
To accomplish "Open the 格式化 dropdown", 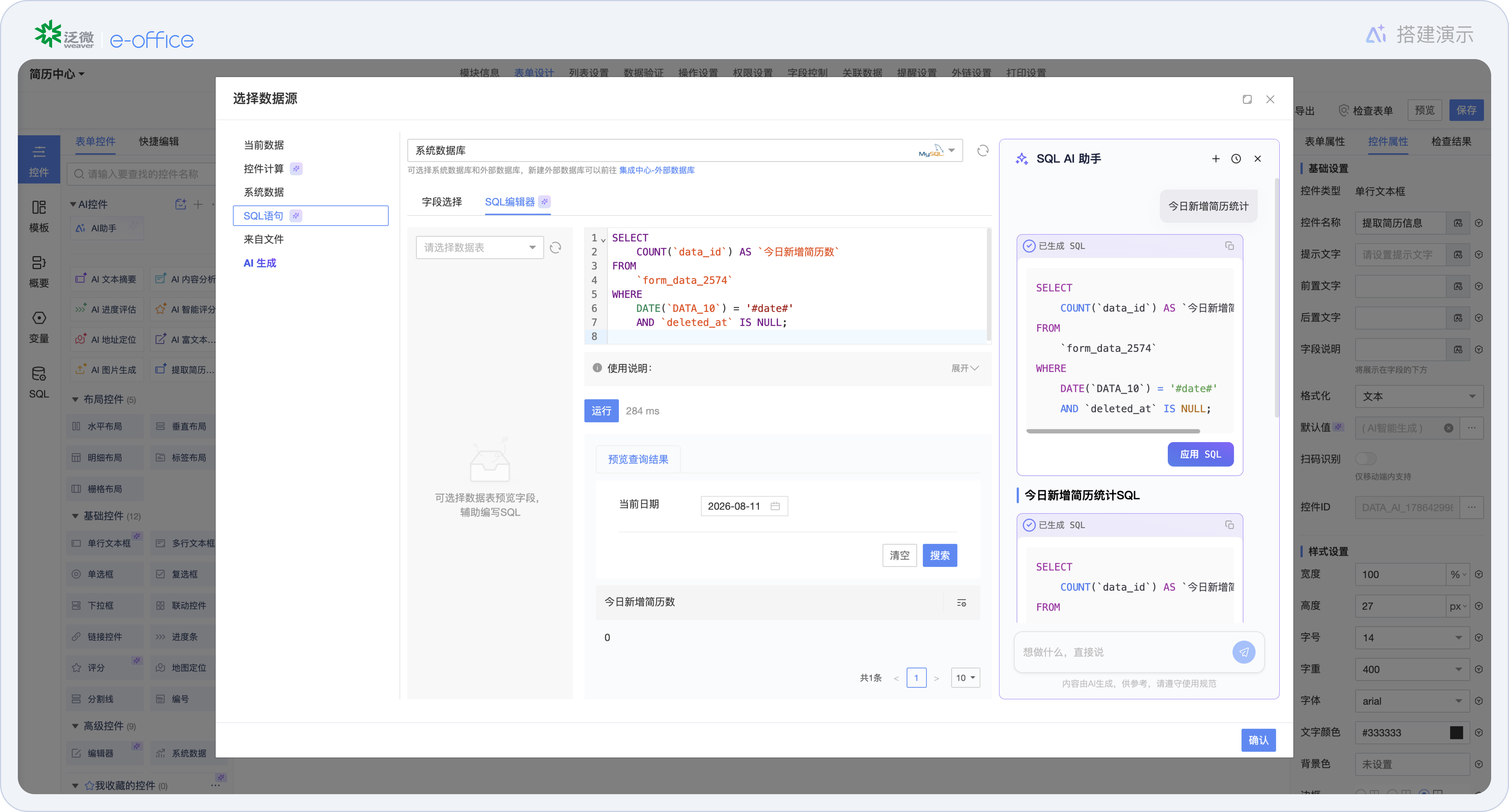I will [1419, 397].
